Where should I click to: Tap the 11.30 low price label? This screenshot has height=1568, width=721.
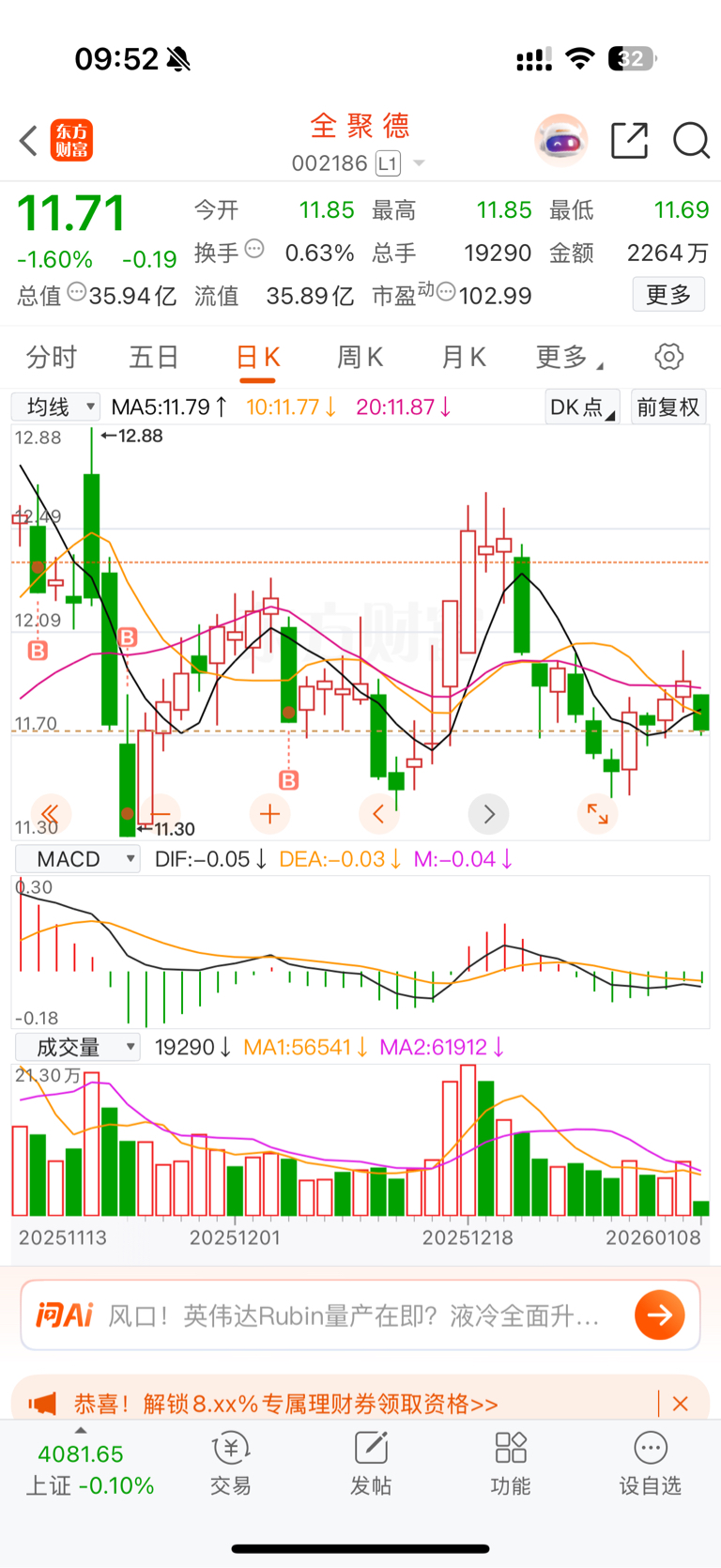point(166,829)
